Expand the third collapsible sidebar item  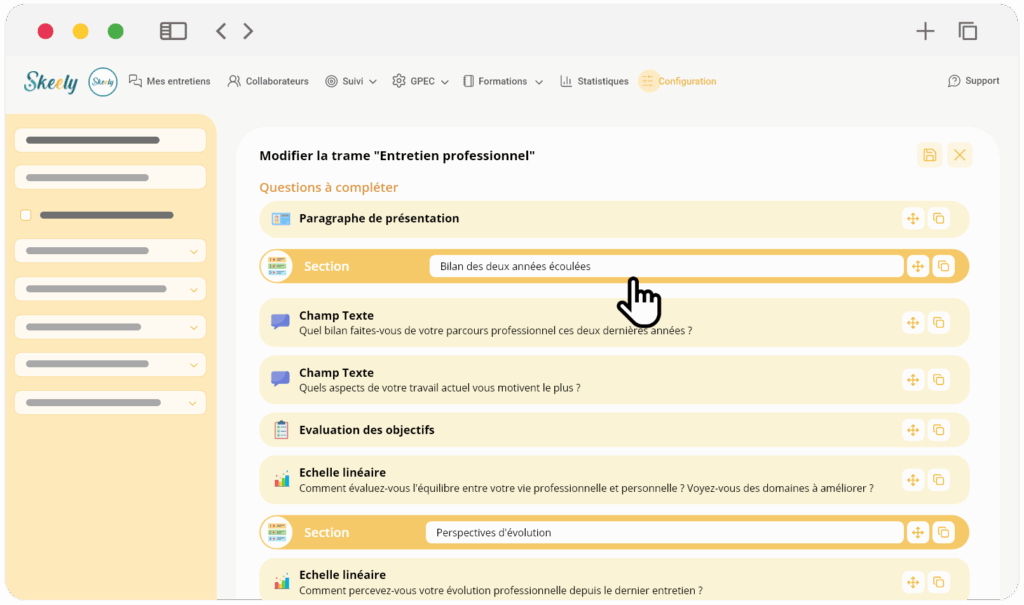(110, 327)
